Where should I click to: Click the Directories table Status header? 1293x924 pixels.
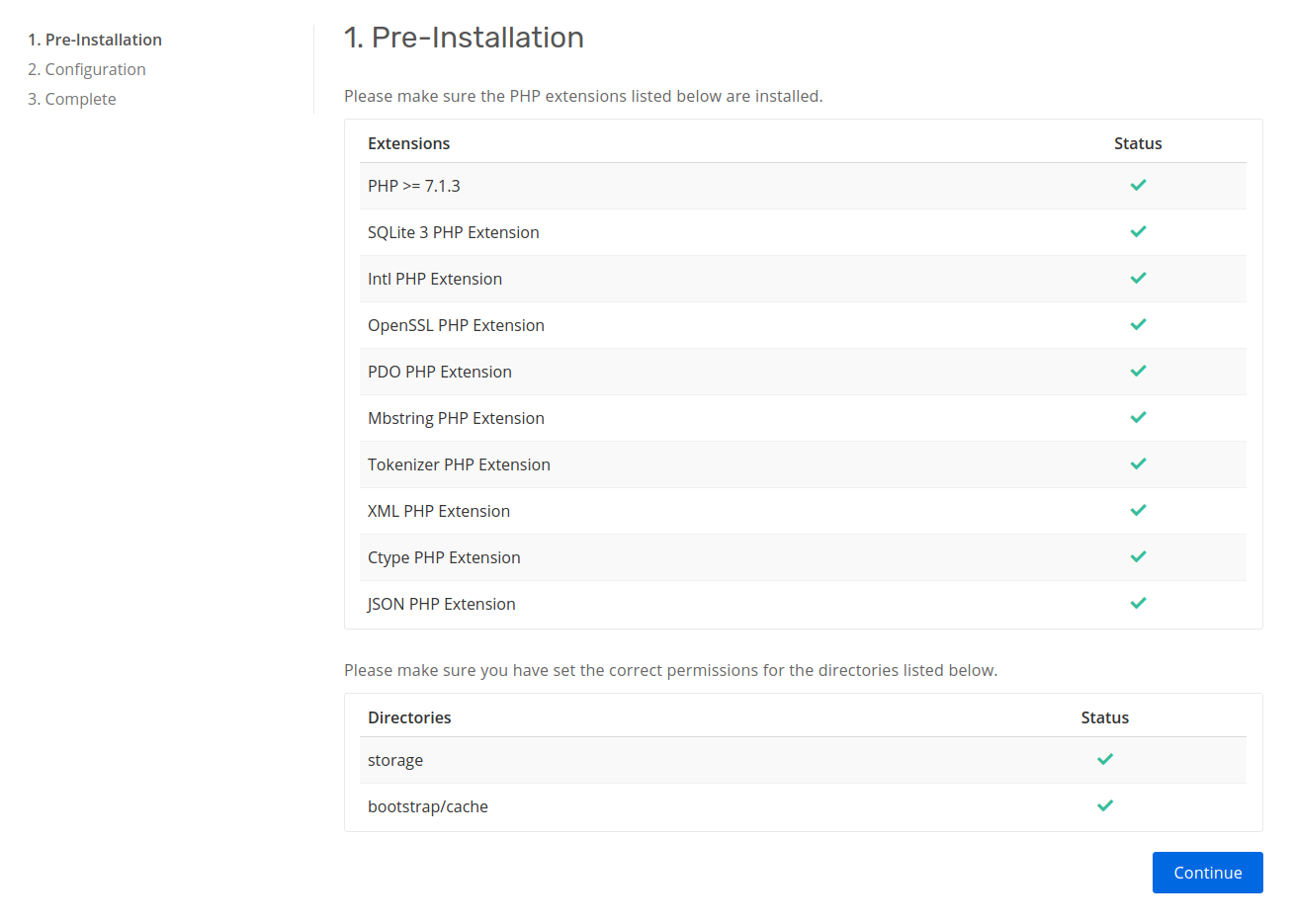tap(1105, 717)
